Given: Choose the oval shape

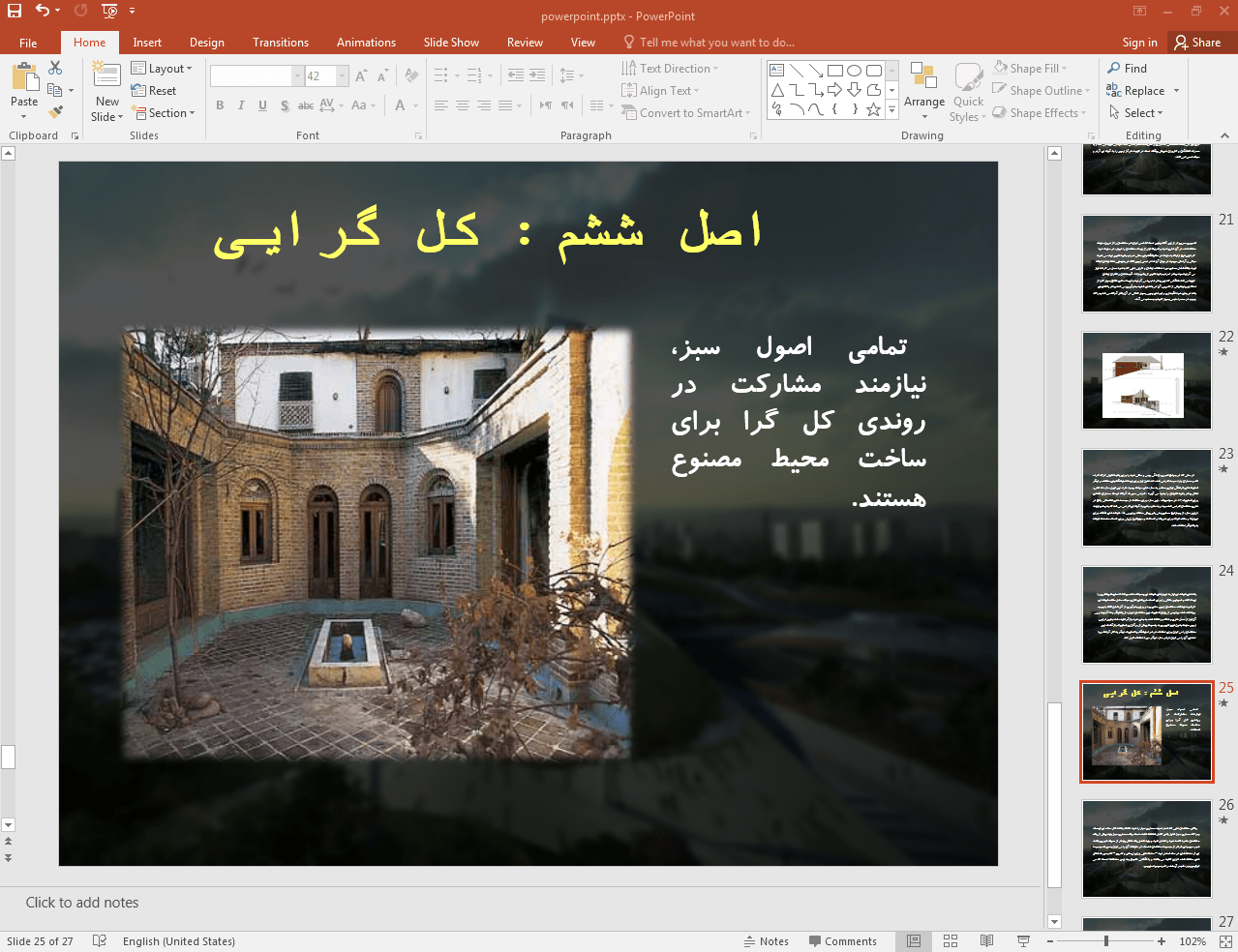Looking at the screenshot, I should point(854,71).
